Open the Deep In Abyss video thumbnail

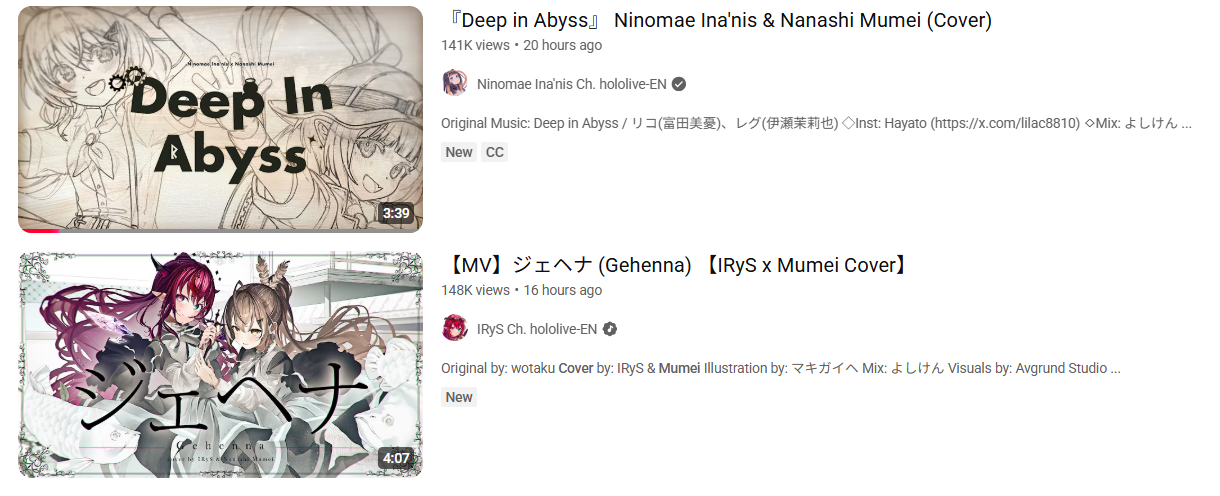[220, 119]
